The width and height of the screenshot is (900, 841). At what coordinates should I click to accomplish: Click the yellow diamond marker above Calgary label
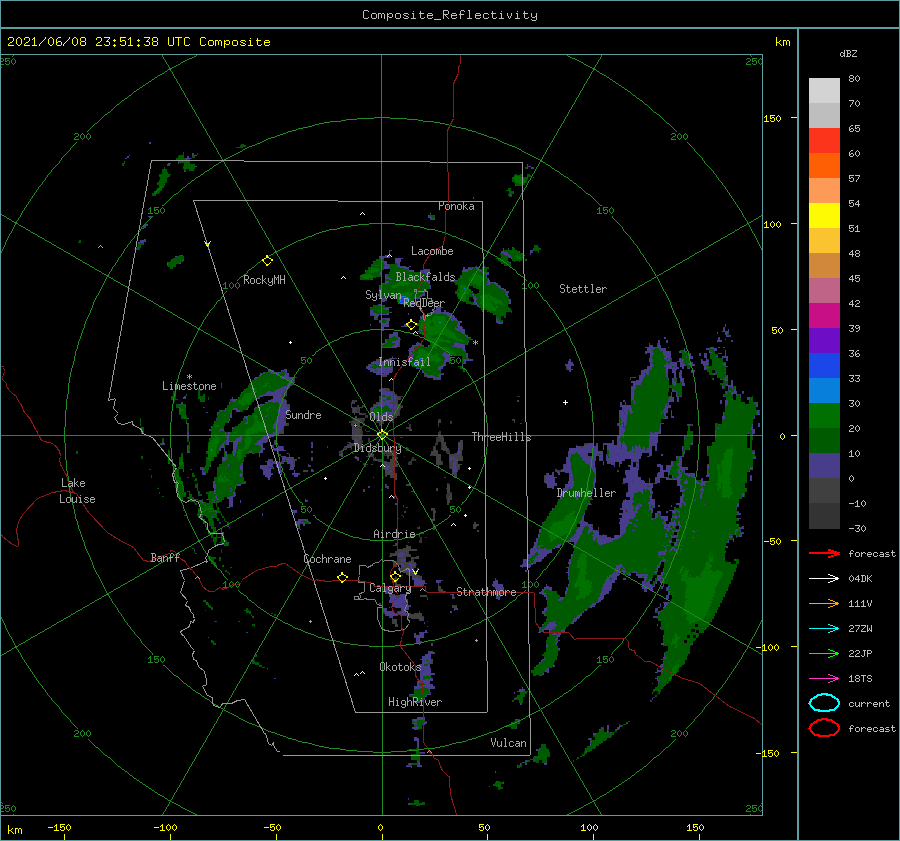(x=395, y=576)
